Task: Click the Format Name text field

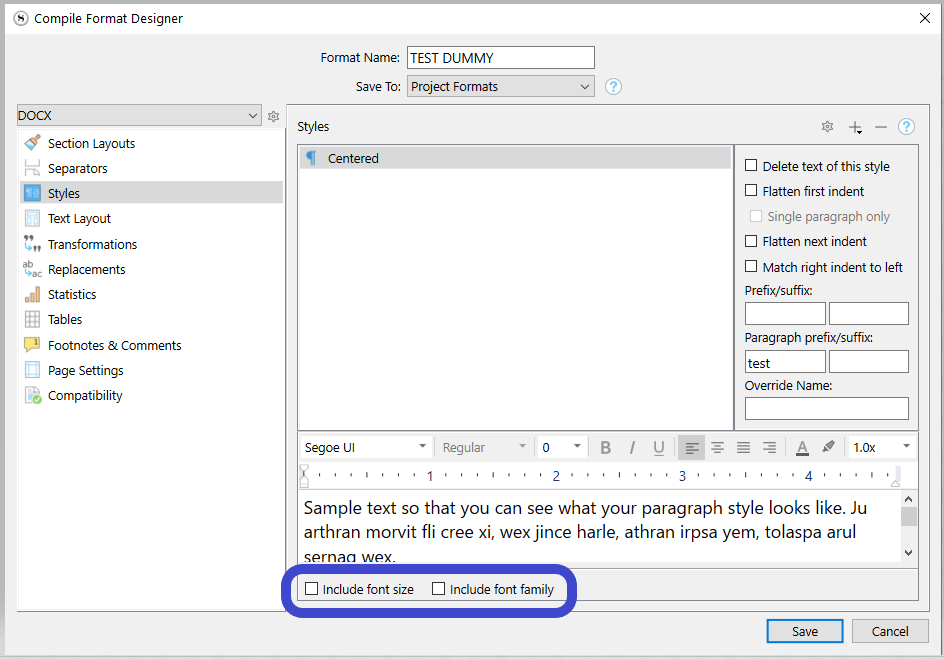Action: (500, 58)
